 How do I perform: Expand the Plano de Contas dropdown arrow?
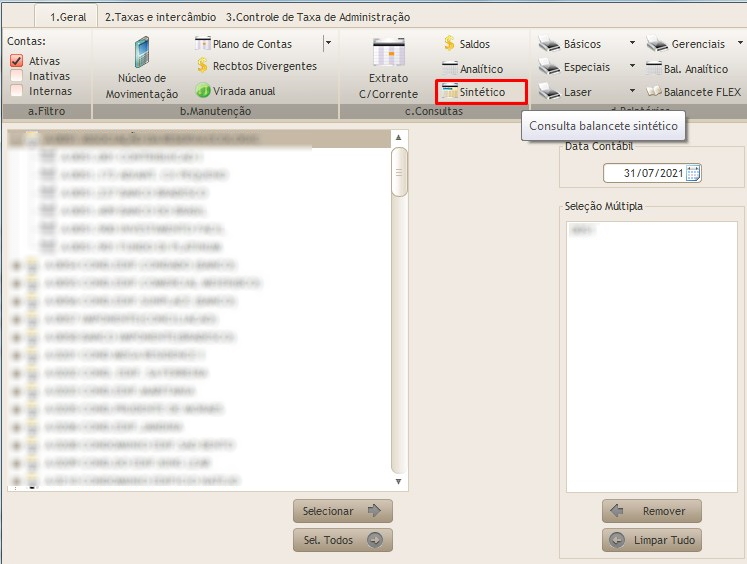(x=328, y=44)
